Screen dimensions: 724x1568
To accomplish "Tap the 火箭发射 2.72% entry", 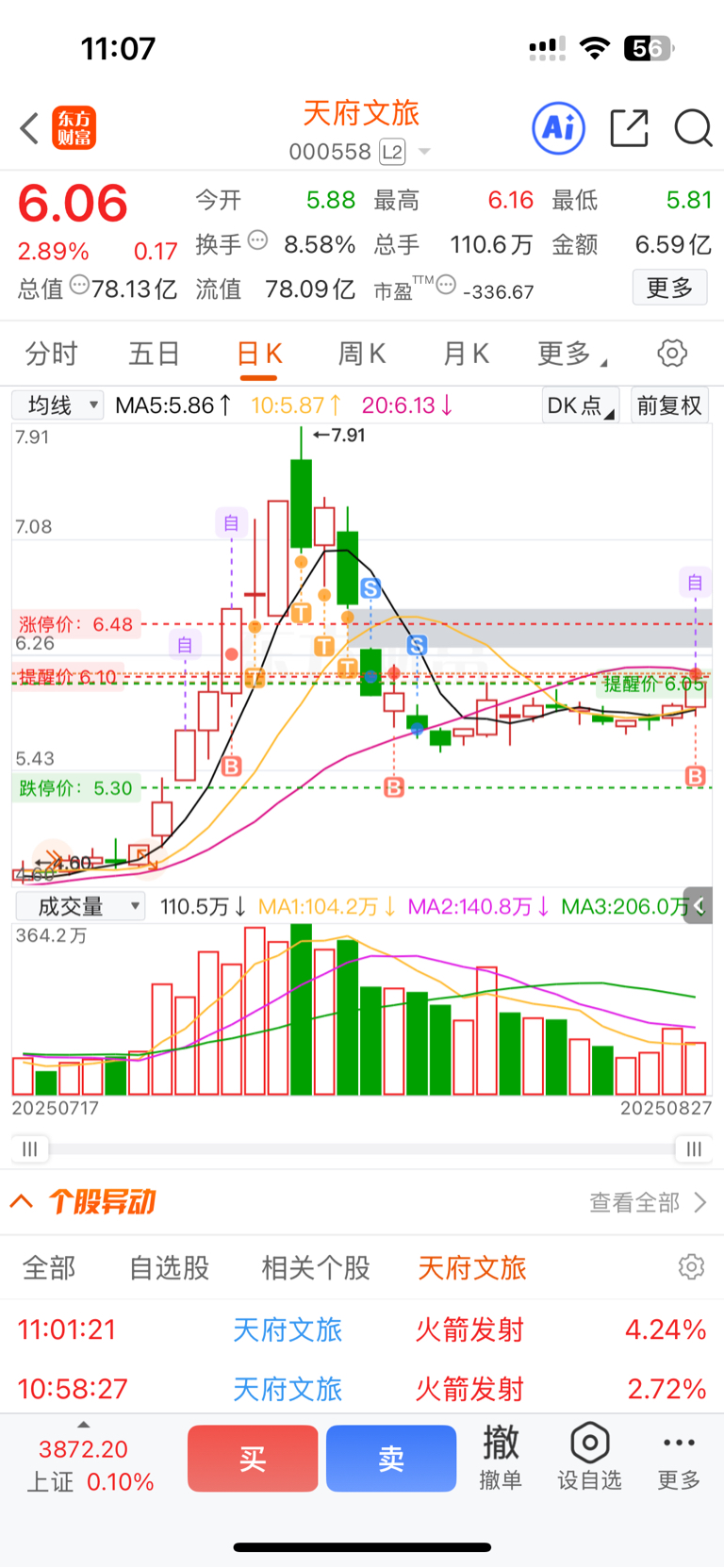I will point(362,1388).
